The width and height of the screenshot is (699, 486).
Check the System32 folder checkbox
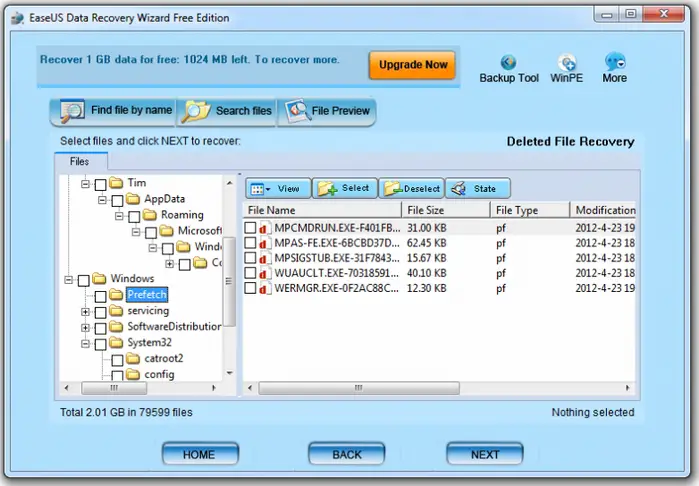point(101,345)
